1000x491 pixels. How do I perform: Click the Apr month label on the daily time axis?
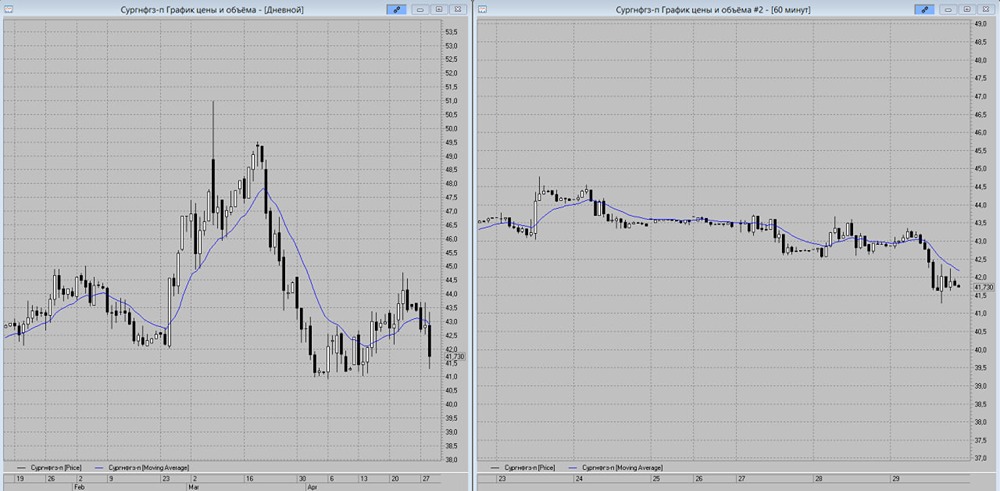(312, 487)
